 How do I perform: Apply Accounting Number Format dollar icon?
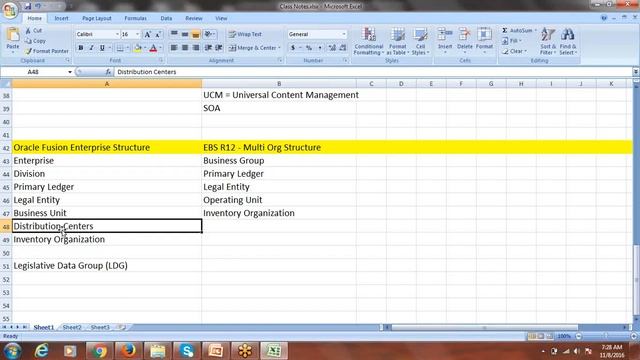[x=293, y=48]
